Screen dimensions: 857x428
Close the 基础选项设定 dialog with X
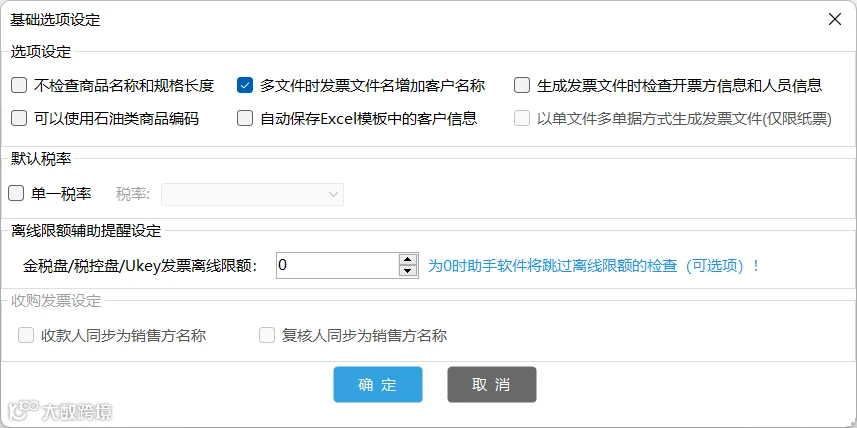point(835,20)
